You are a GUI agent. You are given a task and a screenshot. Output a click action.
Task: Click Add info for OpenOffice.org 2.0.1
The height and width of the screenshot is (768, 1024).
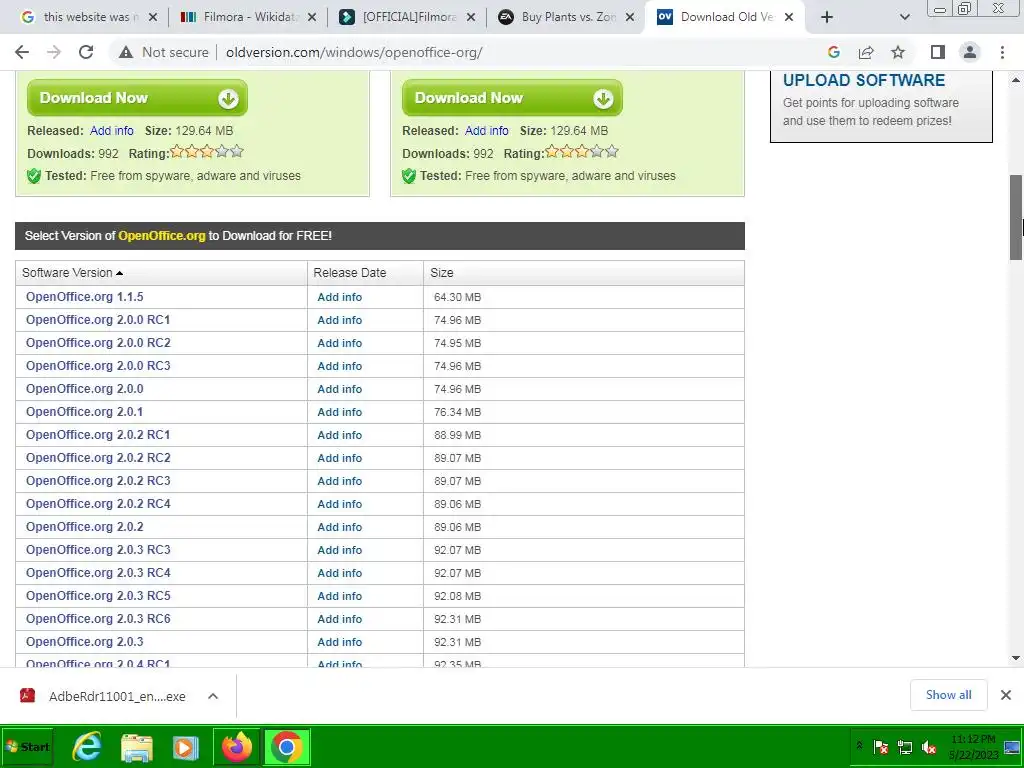coord(340,412)
